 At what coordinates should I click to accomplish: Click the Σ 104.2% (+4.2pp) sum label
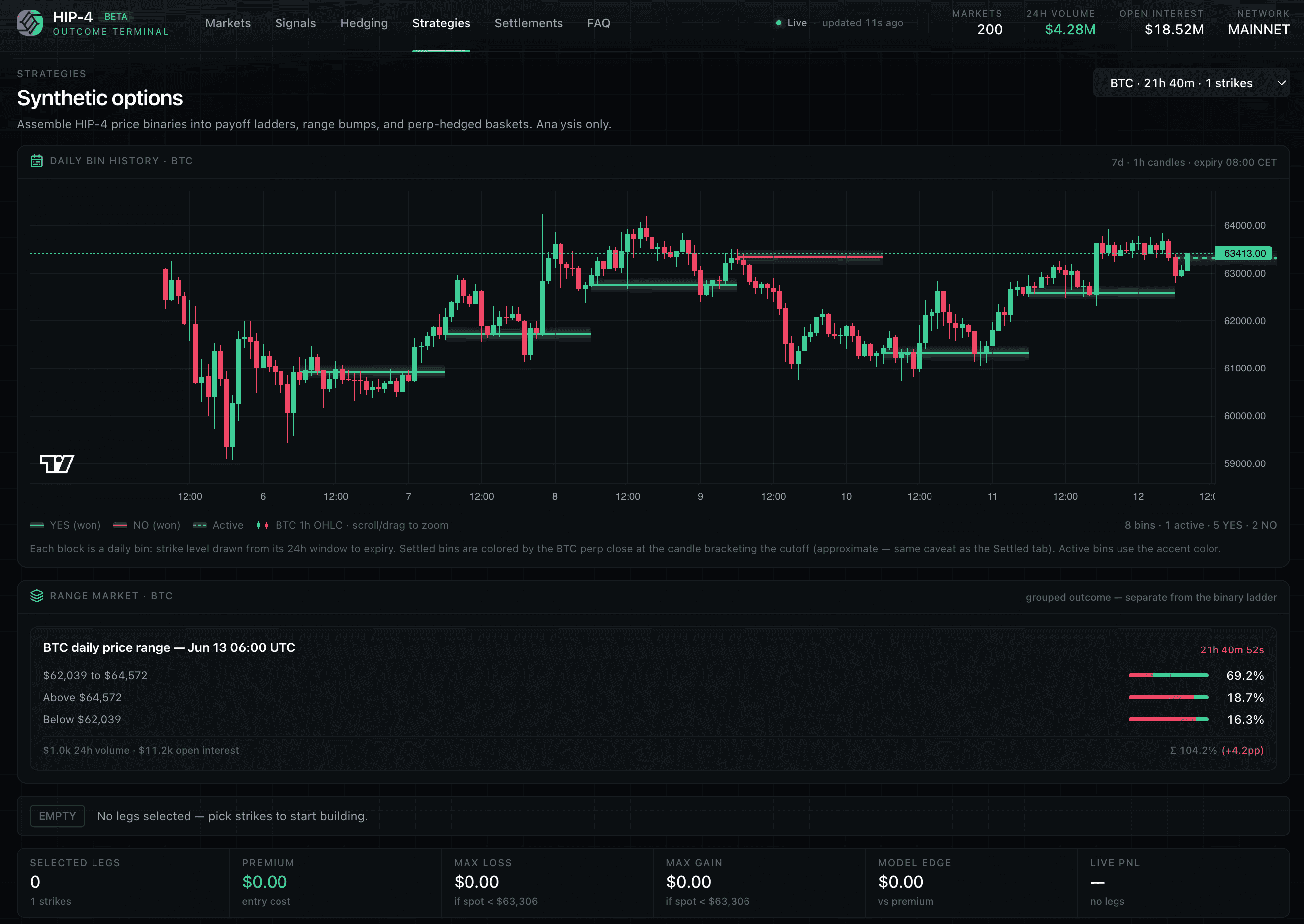click(1216, 750)
